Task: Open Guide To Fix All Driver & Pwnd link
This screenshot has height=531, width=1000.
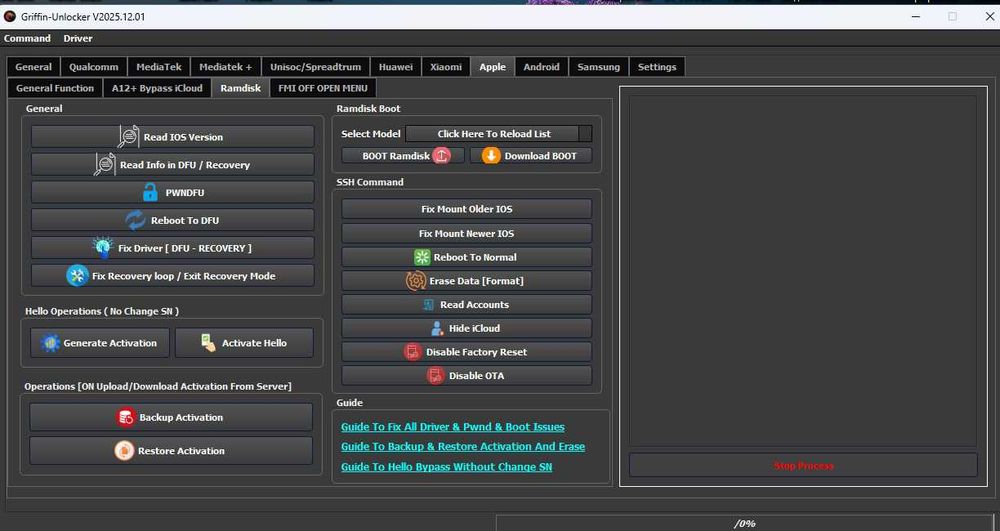Action: pos(453,427)
